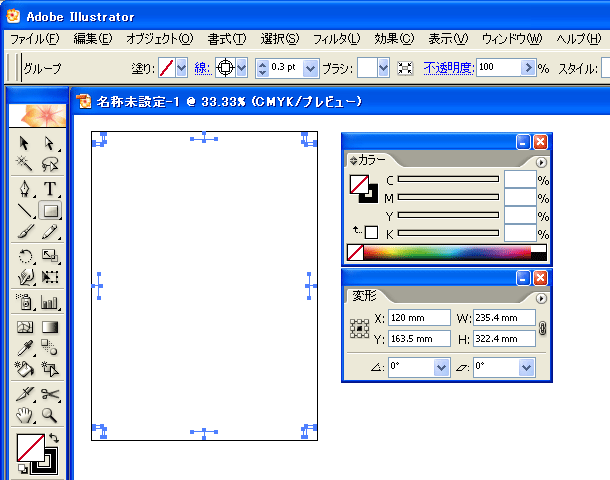
Task: Swap fill and stroke in toolbox
Action: 54,438
